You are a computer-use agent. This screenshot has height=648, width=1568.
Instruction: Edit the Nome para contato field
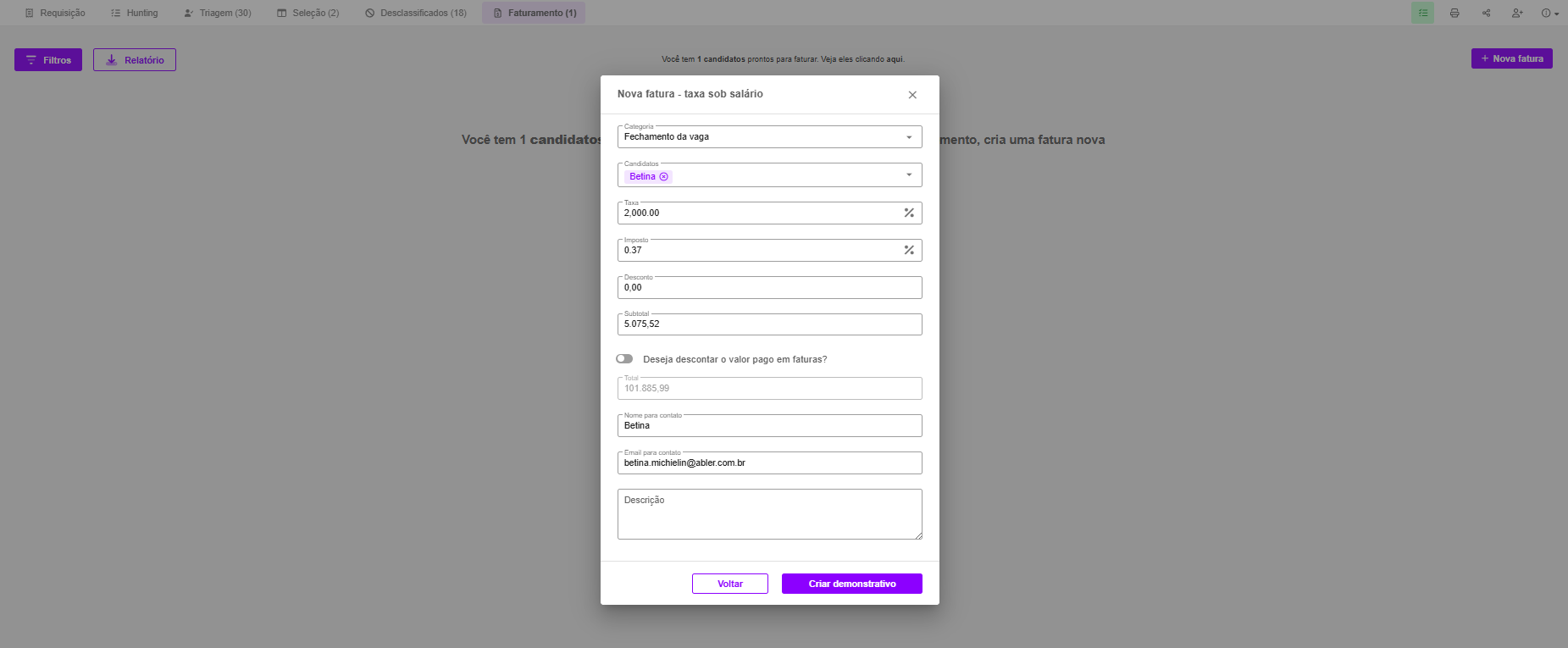click(x=770, y=425)
